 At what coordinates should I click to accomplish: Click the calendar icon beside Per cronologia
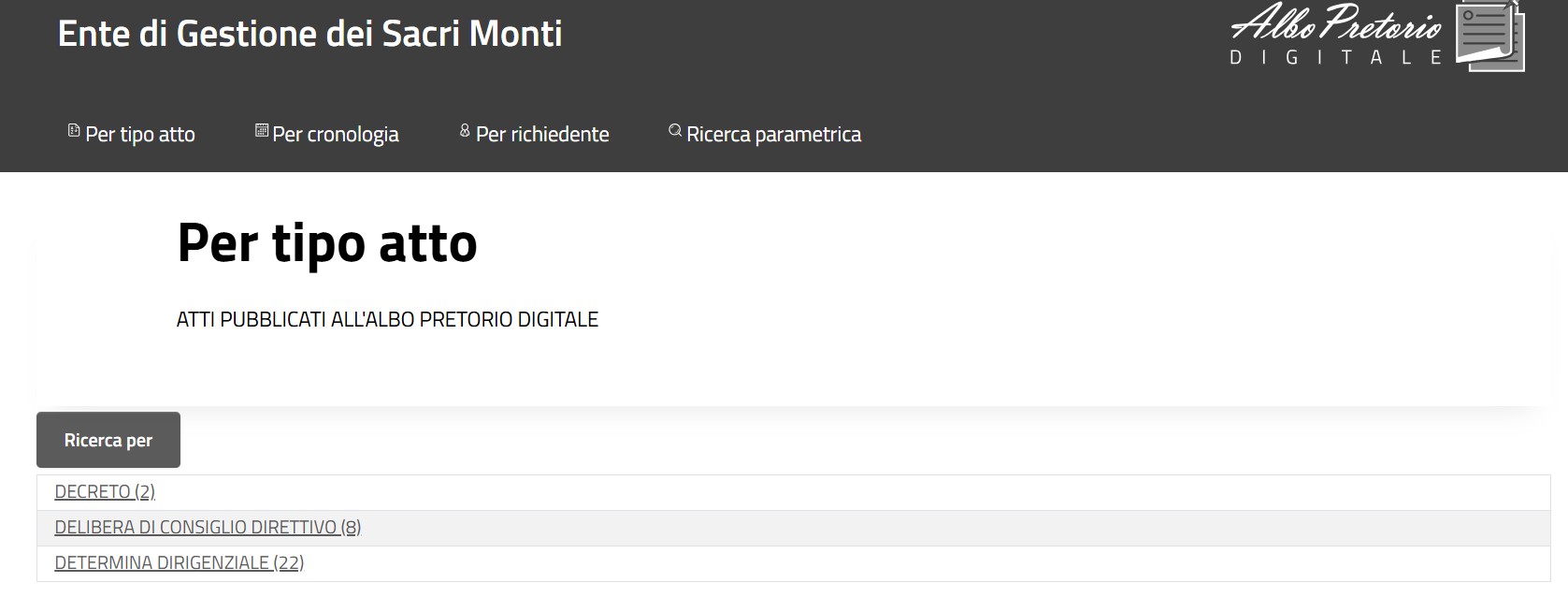262,131
